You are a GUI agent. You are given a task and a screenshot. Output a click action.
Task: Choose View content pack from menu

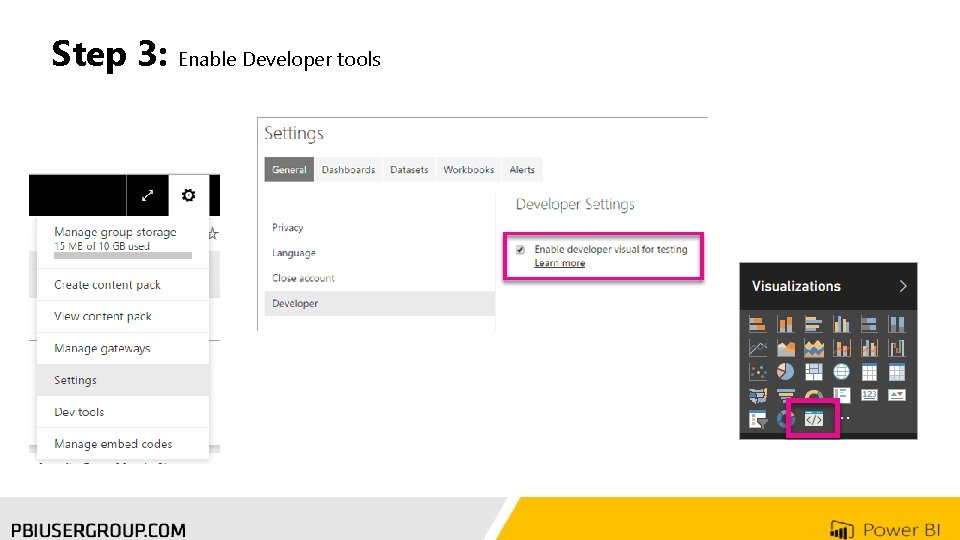(x=122, y=317)
